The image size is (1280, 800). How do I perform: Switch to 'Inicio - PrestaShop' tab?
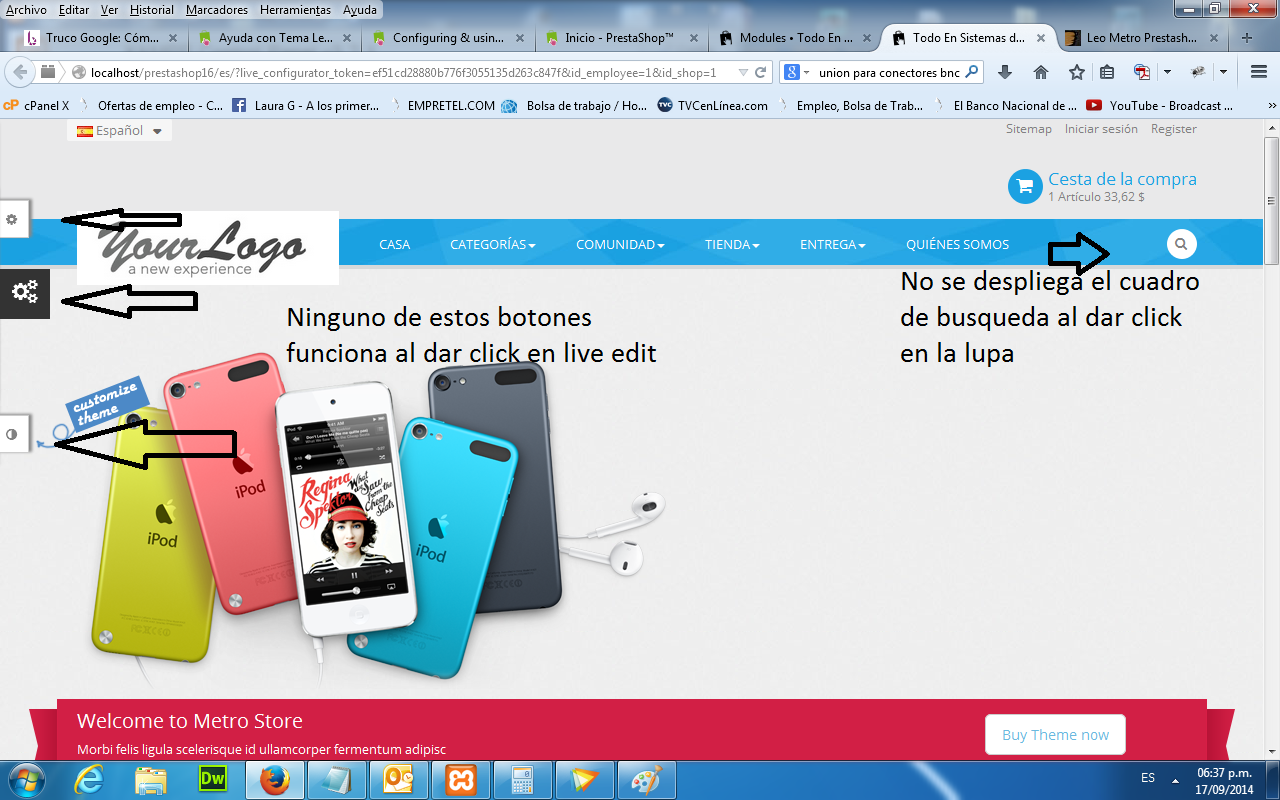pyautogui.click(x=620, y=38)
